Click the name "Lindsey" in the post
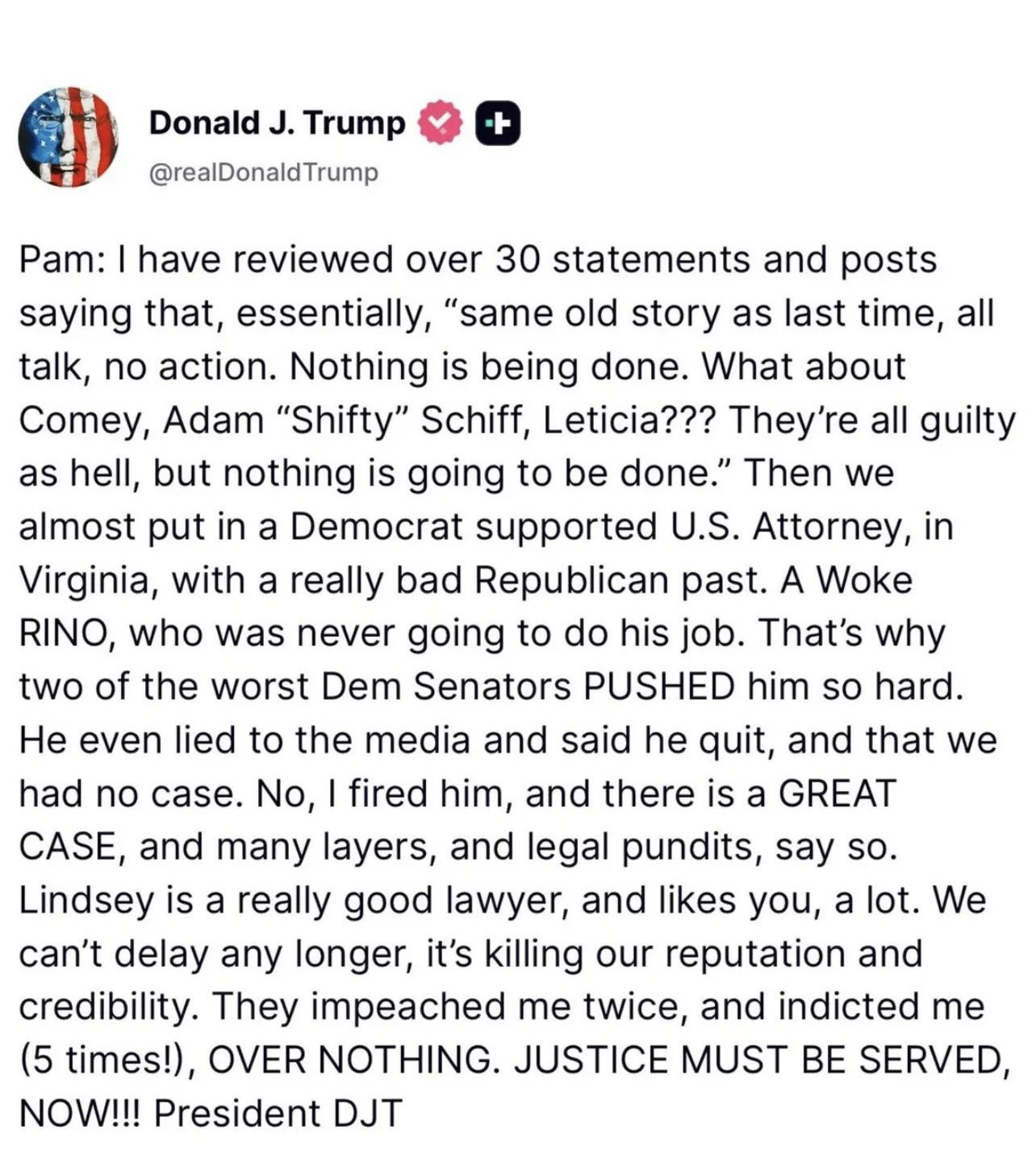The width and height of the screenshot is (1036, 1163). pos(86,901)
